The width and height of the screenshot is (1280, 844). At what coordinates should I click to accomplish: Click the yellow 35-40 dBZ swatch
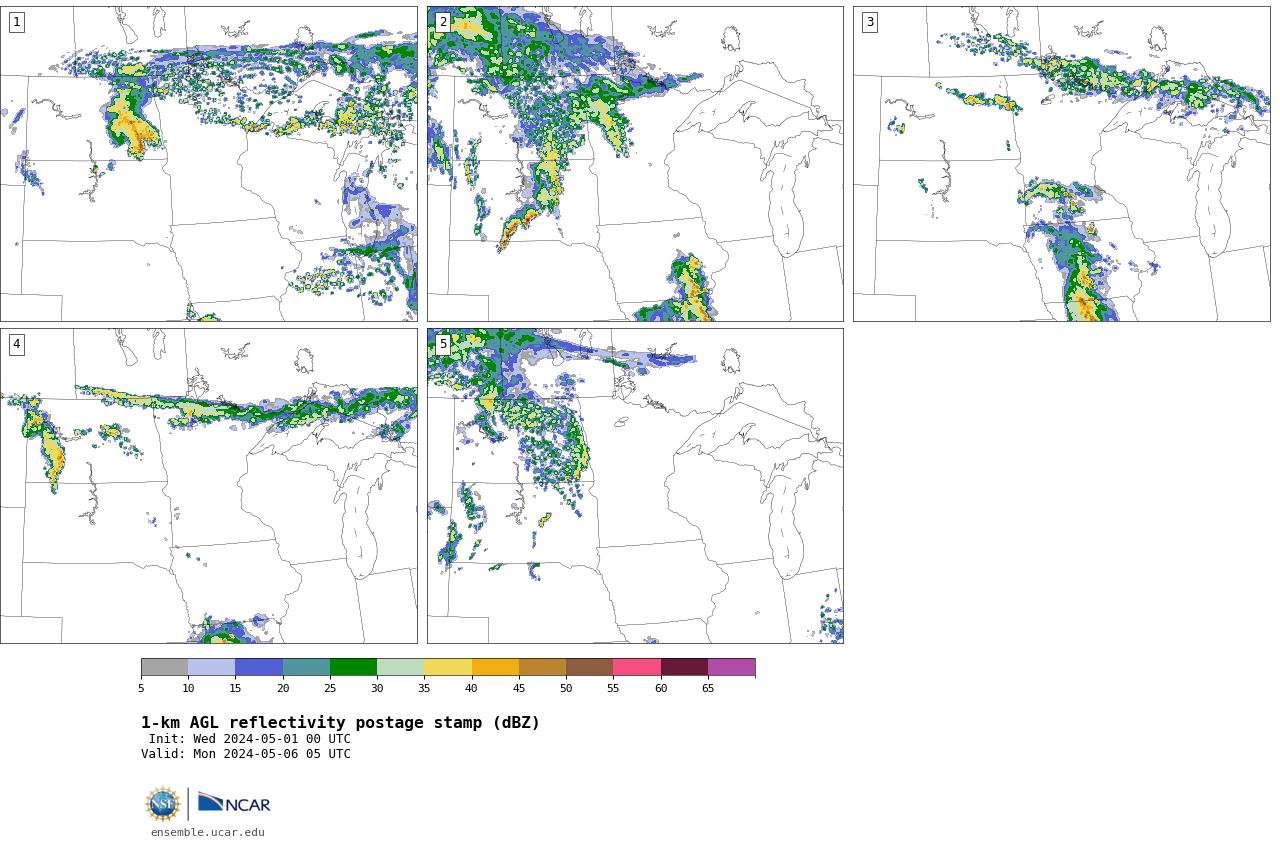click(448, 667)
